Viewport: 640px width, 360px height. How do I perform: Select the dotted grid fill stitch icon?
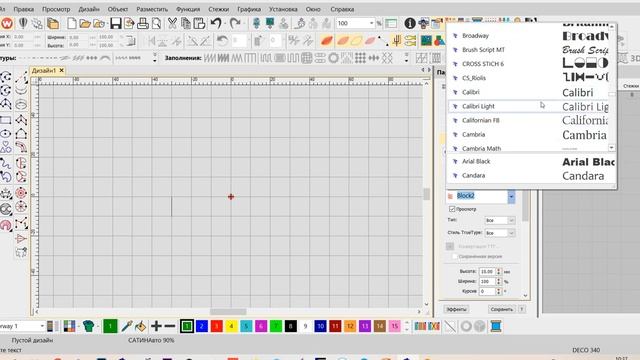[360, 58]
